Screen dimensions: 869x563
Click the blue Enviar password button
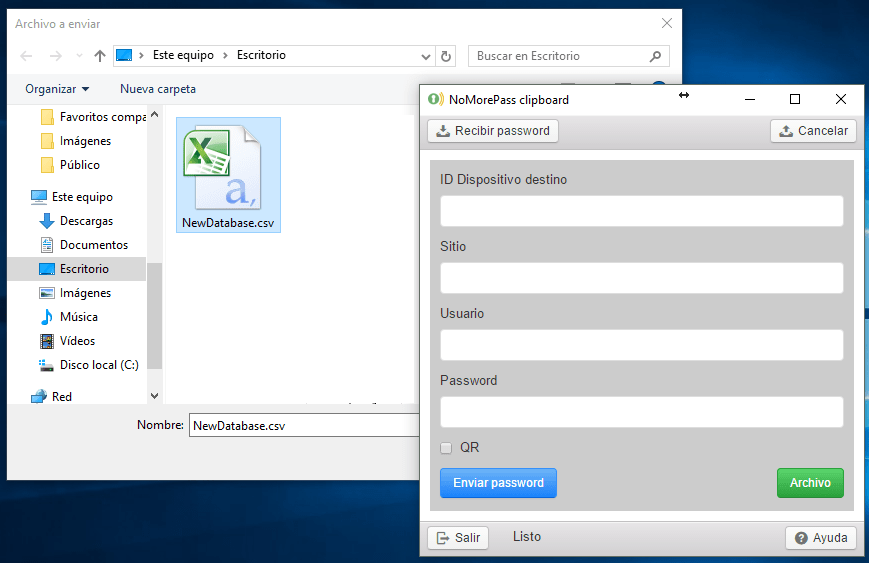coord(498,483)
